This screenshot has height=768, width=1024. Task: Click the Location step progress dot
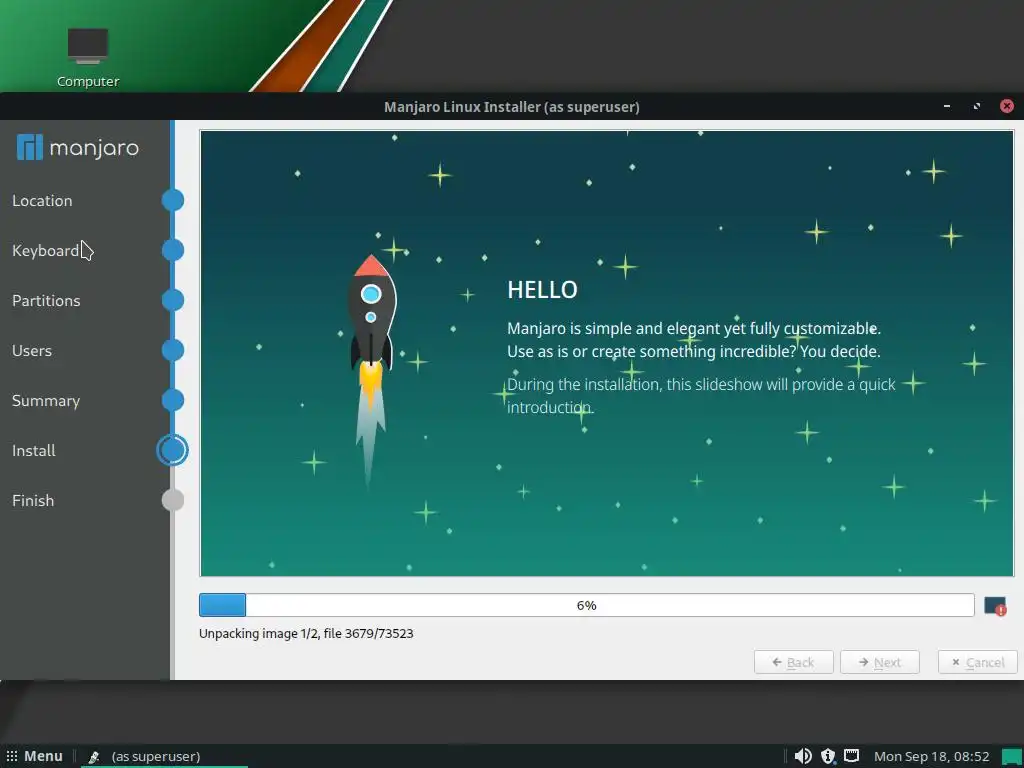(x=173, y=200)
